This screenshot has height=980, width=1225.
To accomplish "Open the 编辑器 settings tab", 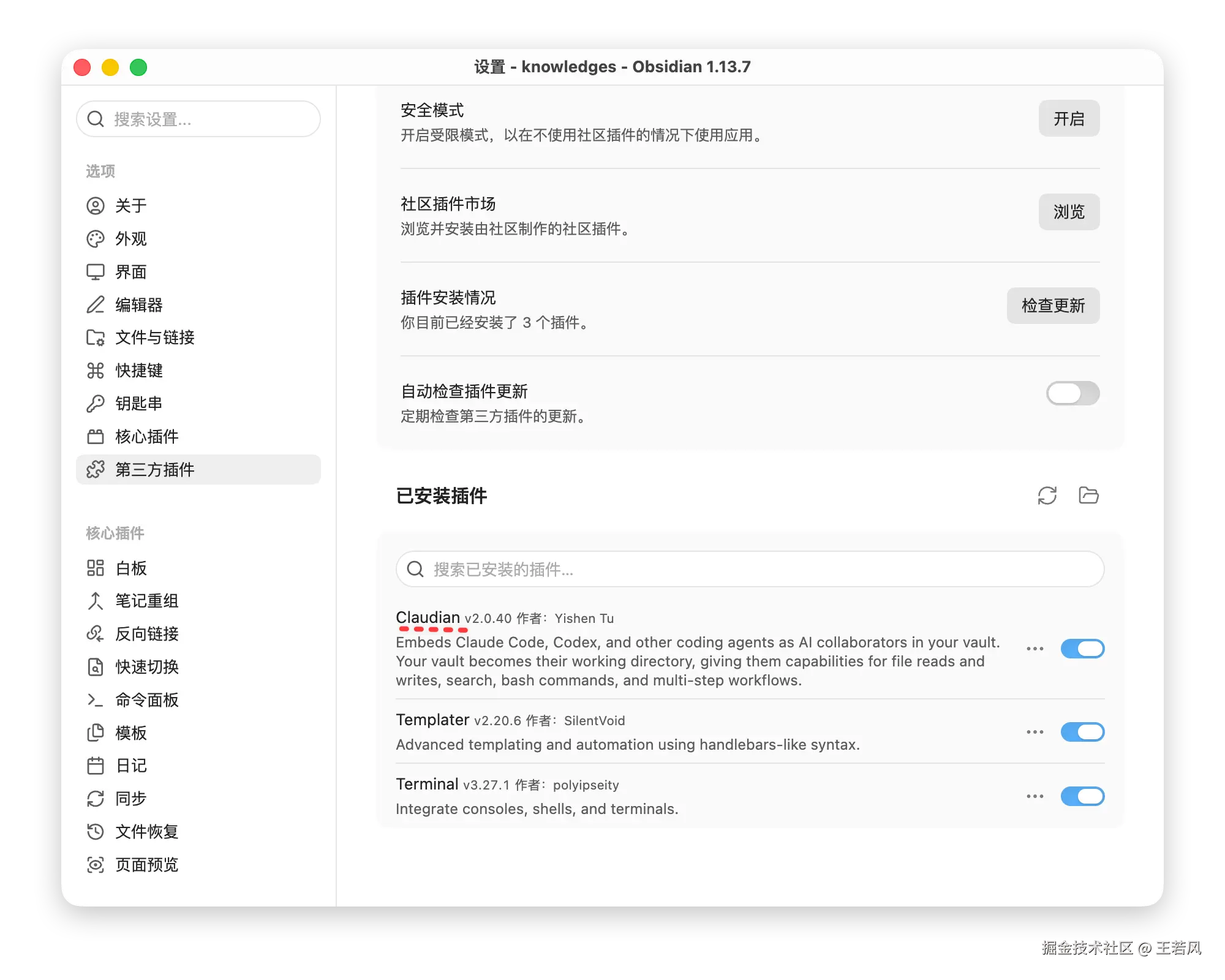I will pos(198,304).
